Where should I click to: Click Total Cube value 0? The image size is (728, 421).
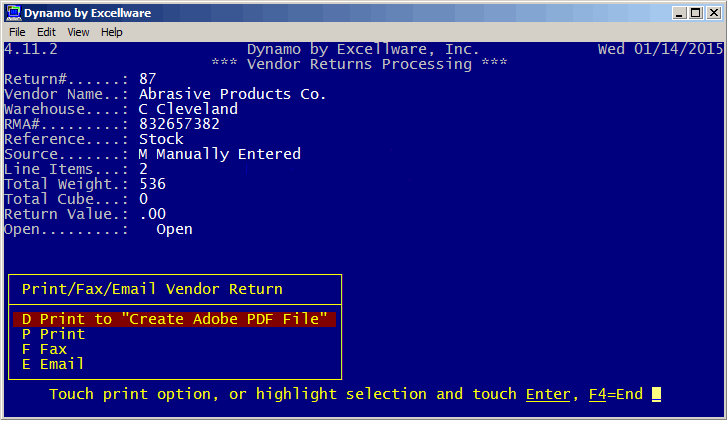coord(143,199)
